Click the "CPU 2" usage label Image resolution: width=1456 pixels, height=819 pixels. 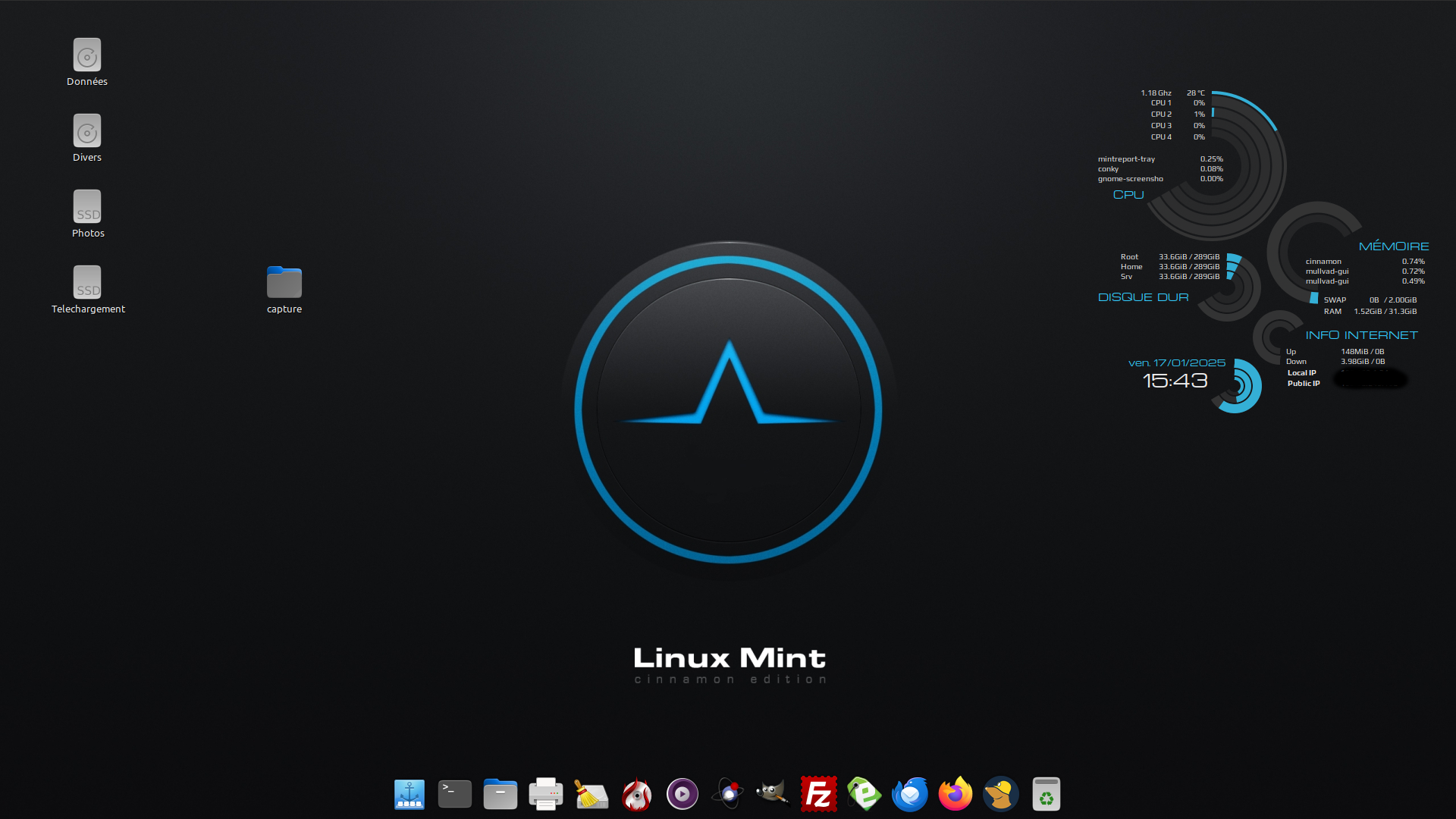point(1161,115)
